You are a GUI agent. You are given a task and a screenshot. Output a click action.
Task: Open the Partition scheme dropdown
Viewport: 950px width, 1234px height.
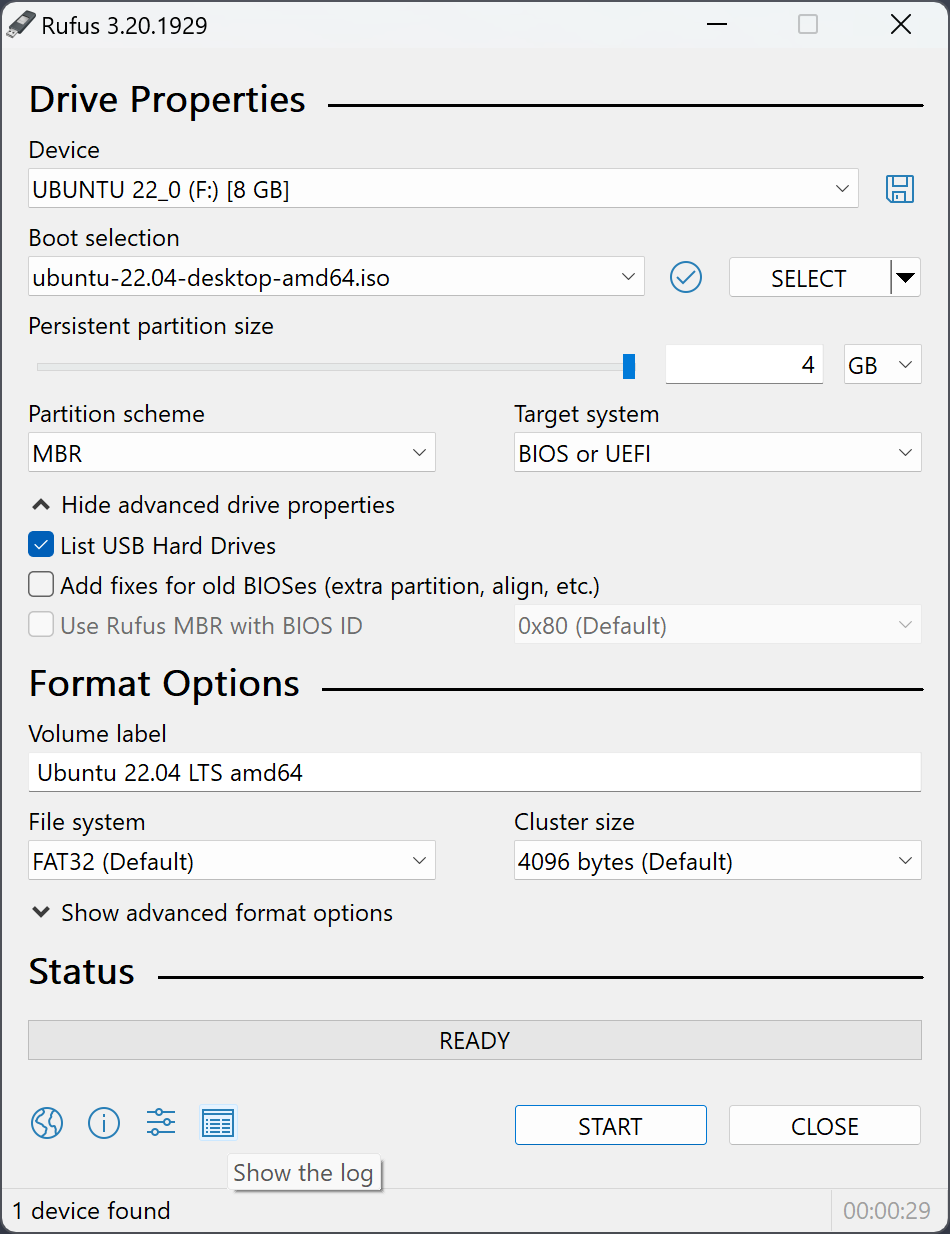pos(231,452)
